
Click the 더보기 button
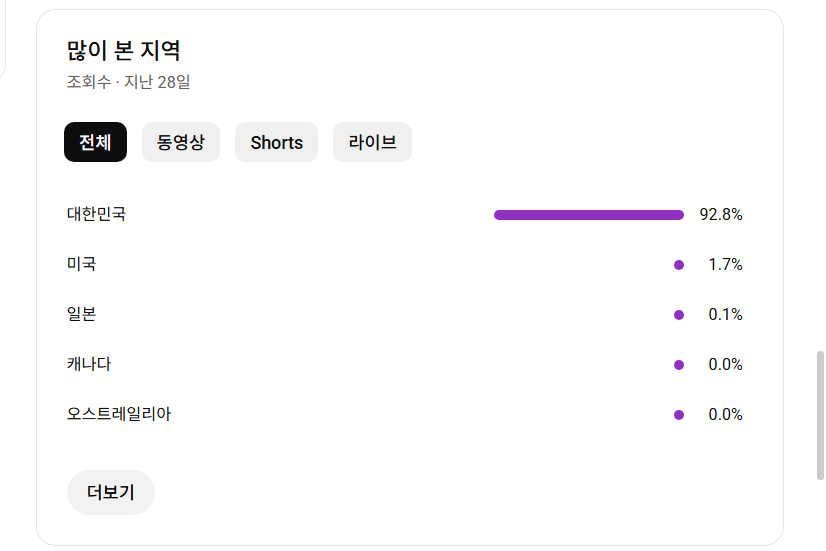click(x=110, y=492)
